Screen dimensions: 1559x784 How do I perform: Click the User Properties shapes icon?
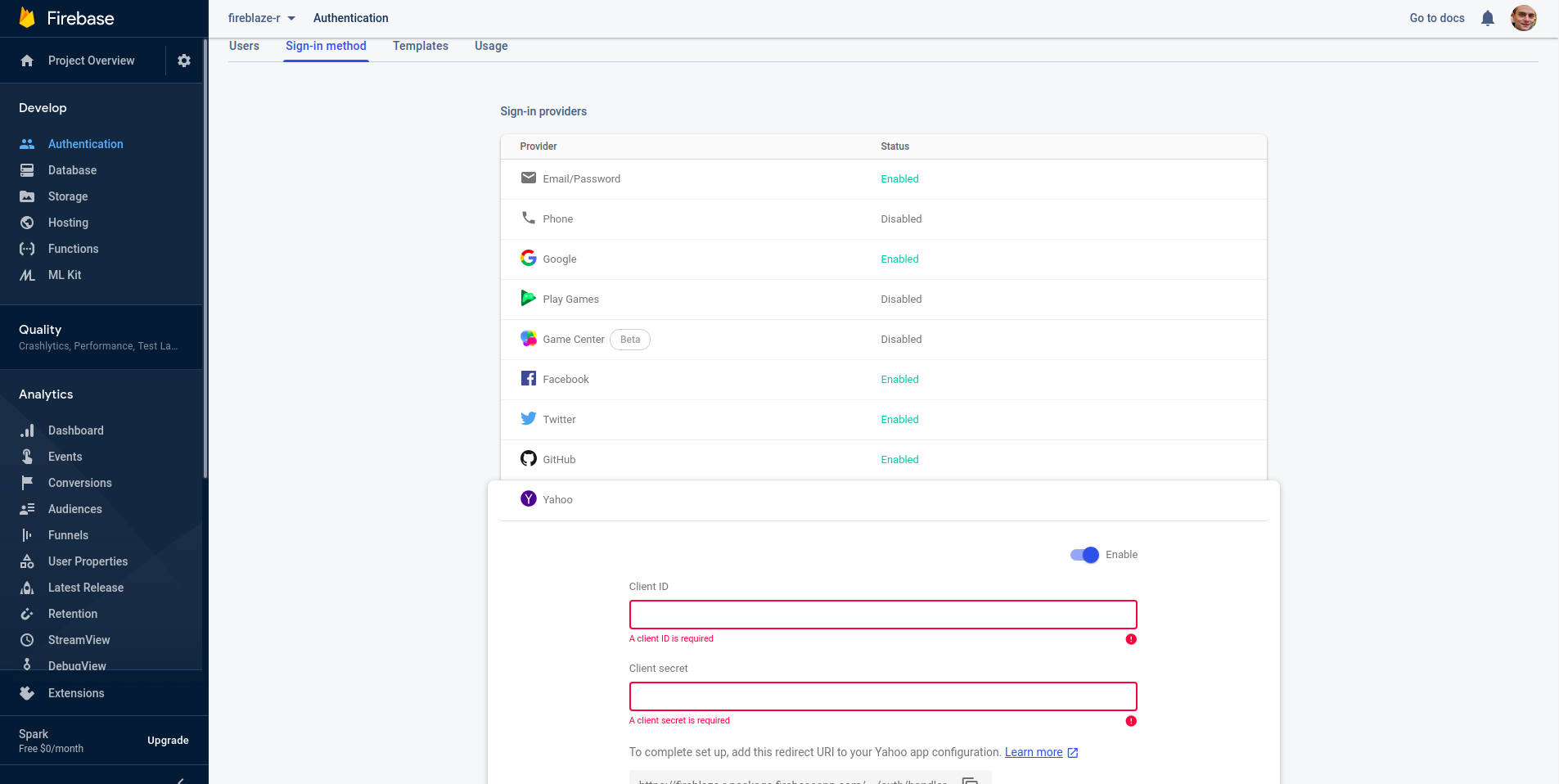27,561
